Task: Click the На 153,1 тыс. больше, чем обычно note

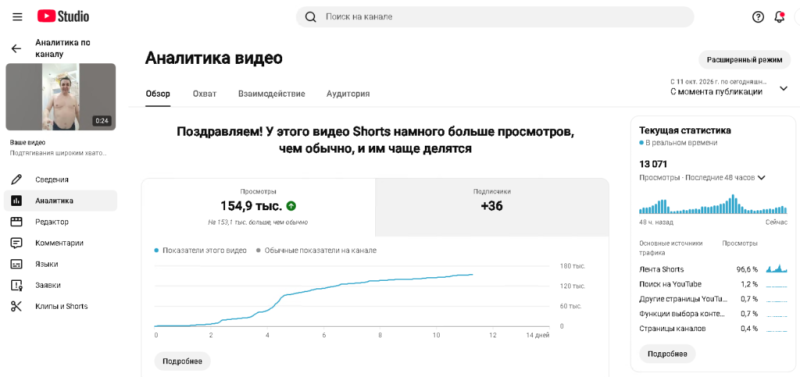Action: pyautogui.click(x=258, y=222)
